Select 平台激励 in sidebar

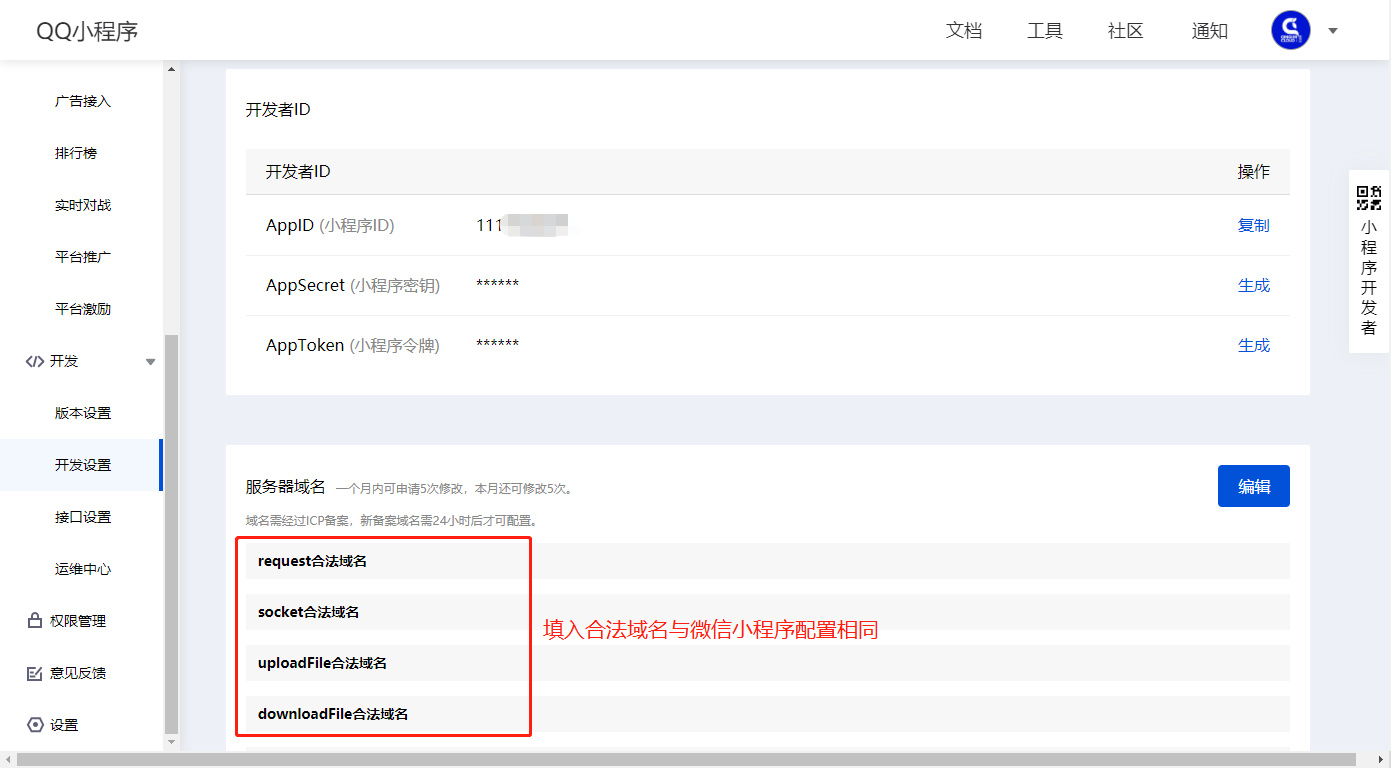pyautogui.click(x=83, y=309)
